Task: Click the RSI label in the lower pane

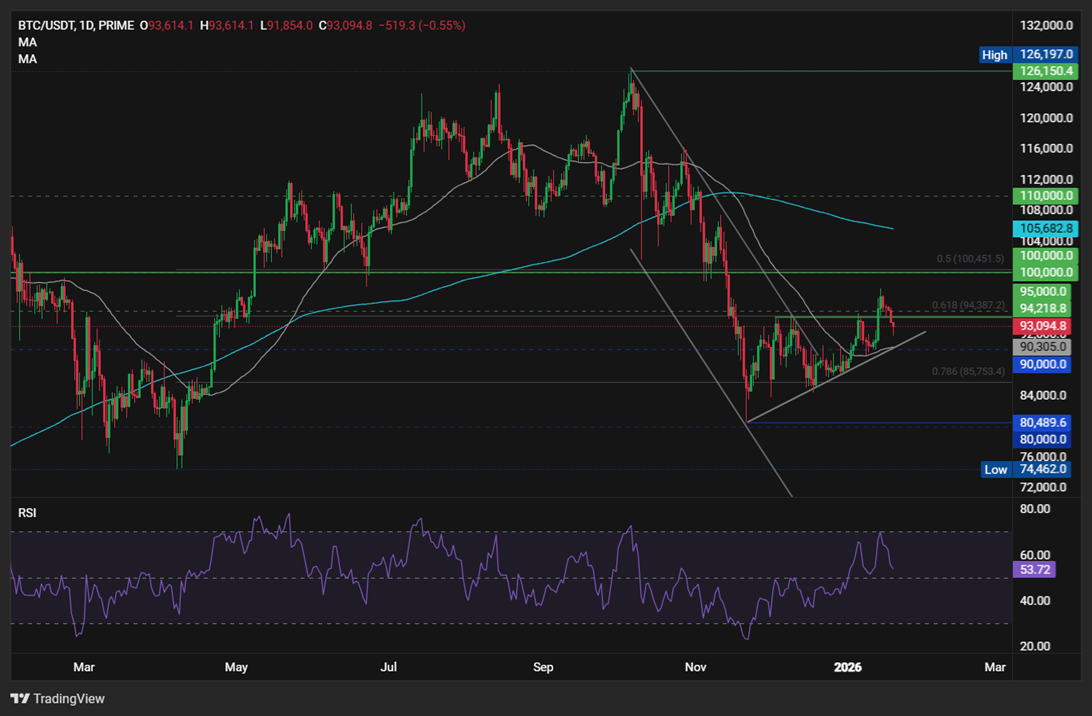Action: 26,512
